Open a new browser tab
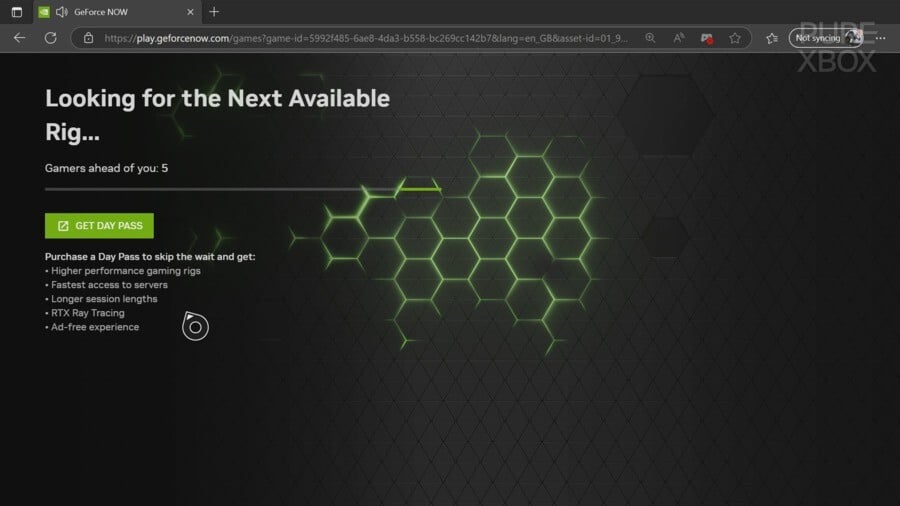This screenshot has width=900, height=506. tap(214, 11)
